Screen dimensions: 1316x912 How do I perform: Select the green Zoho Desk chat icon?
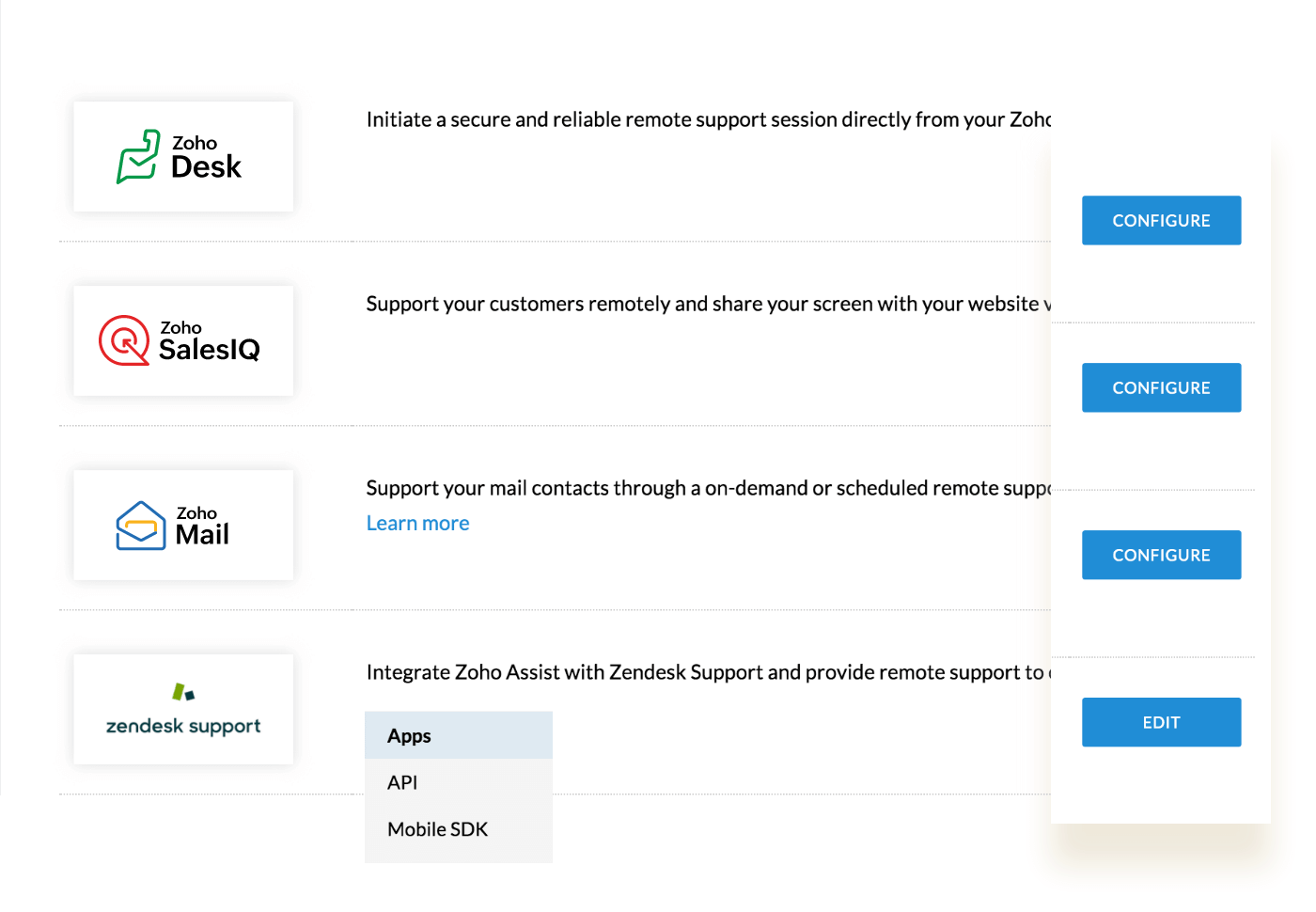(139, 155)
